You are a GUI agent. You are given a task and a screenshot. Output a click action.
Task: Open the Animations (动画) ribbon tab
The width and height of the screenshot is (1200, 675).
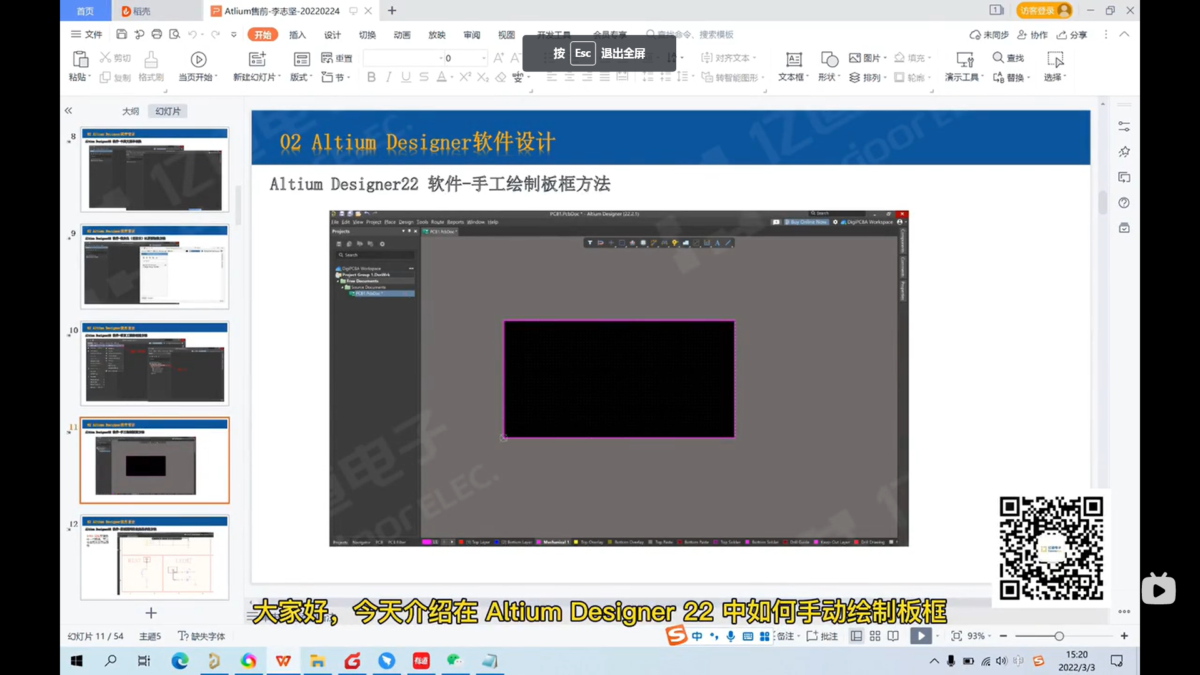[402, 34]
